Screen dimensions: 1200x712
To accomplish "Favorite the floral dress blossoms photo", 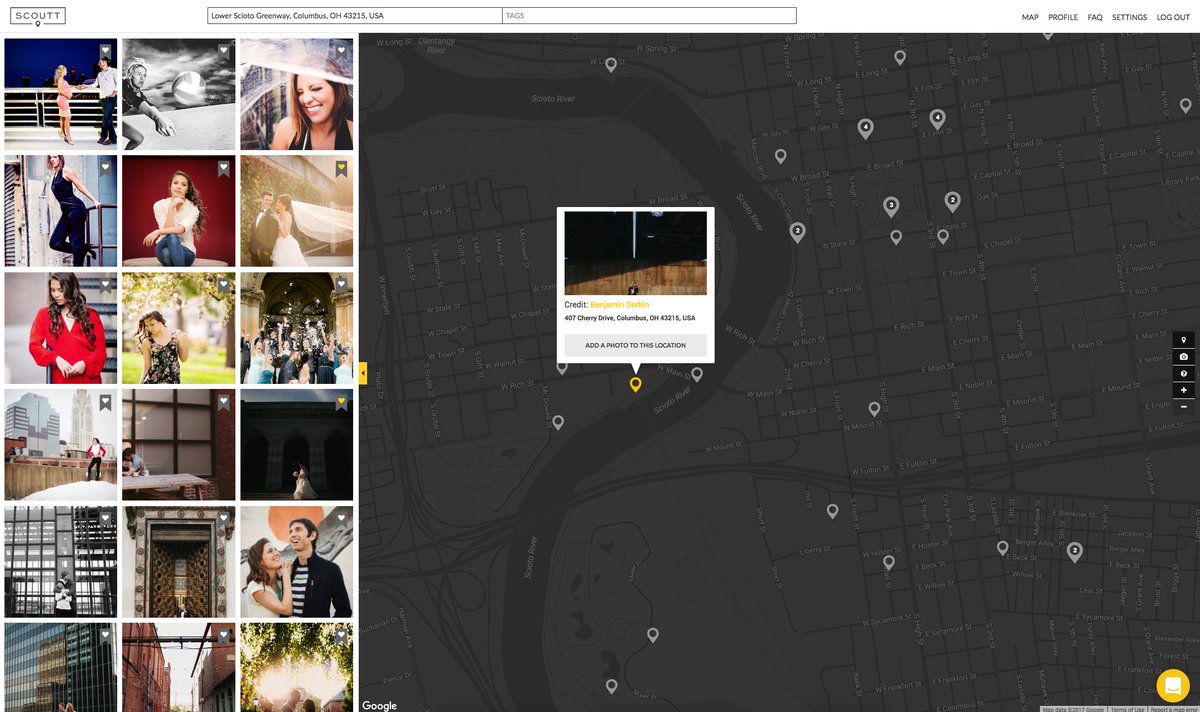I will pos(223,285).
